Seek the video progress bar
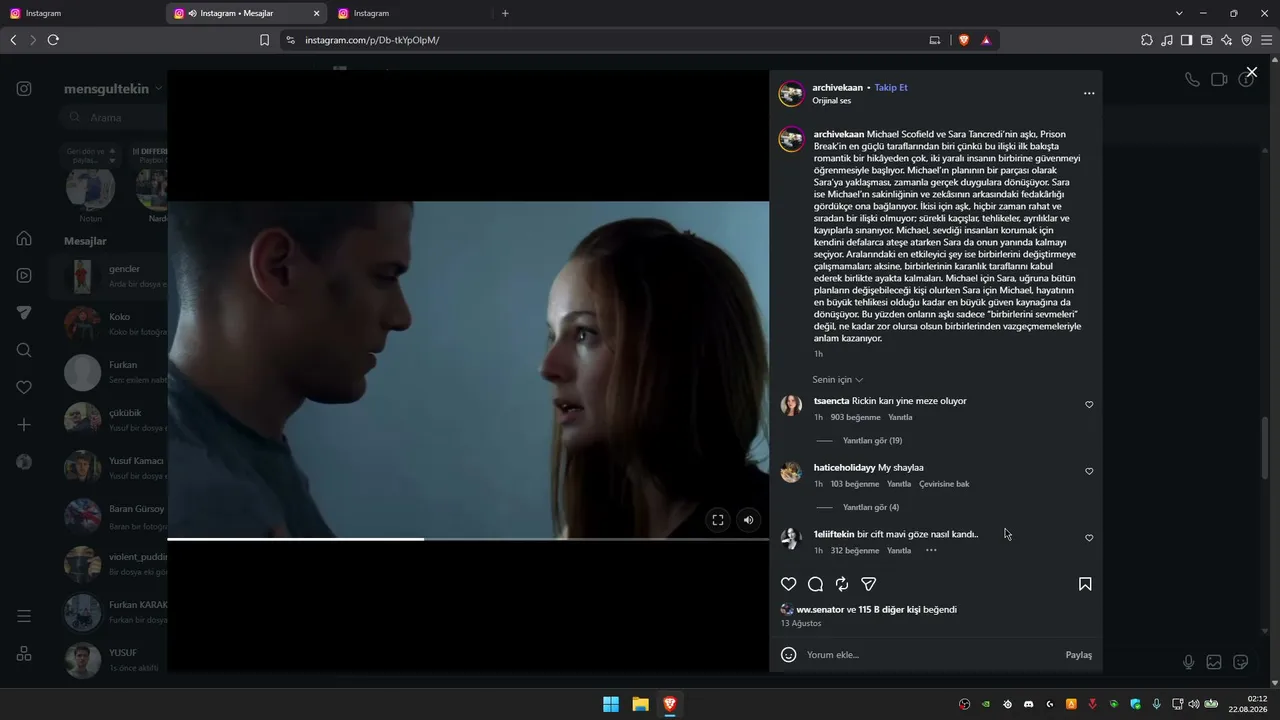This screenshot has height=720, width=1280. pyautogui.click(x=468, y=539)
